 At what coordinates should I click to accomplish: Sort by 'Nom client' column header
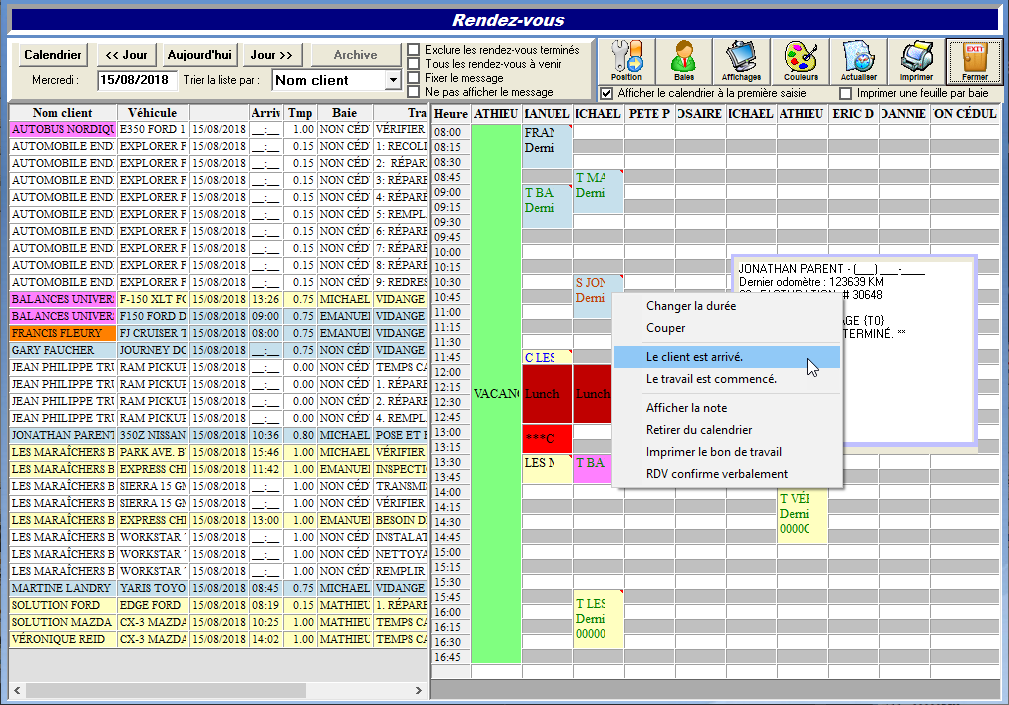(62, 113)
